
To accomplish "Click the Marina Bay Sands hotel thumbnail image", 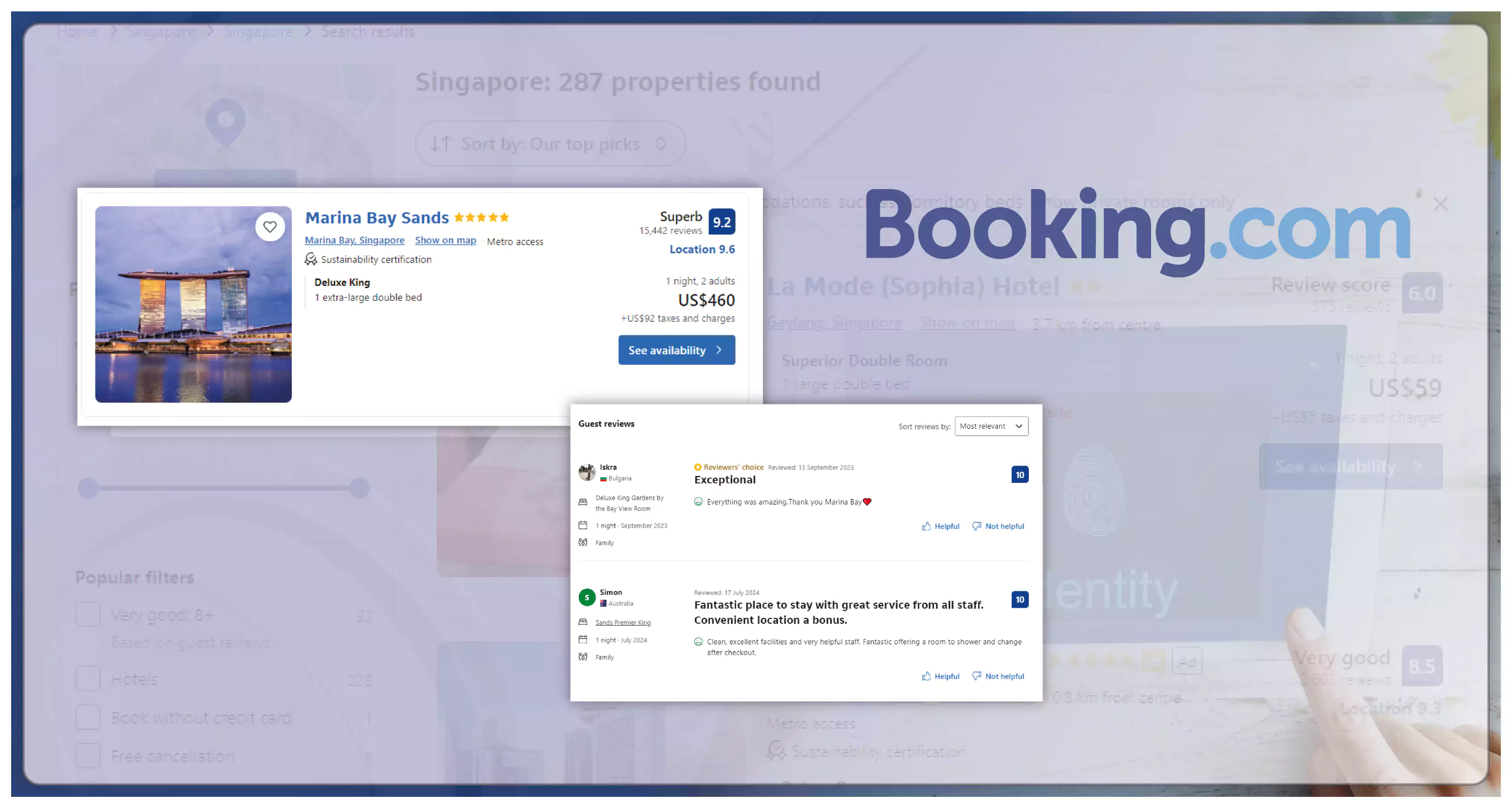I will pyautogui.click(x=194, y=304).
